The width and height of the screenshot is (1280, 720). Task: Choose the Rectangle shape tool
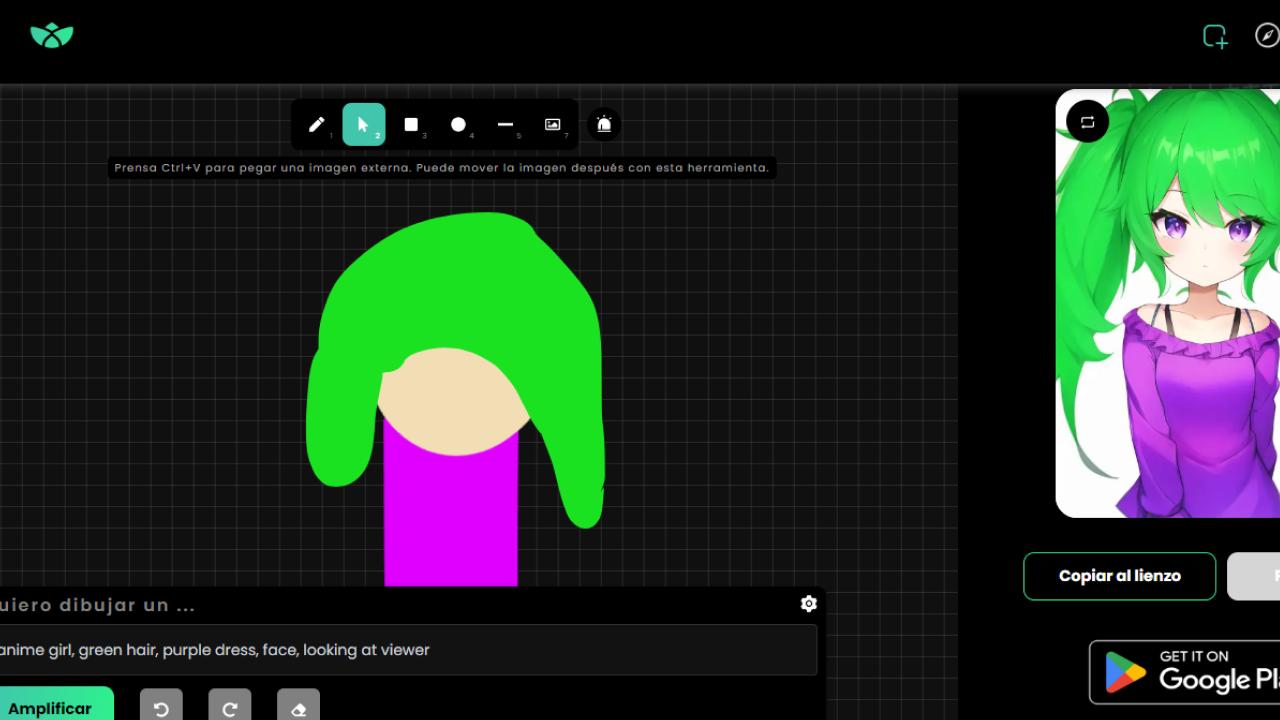click(411, 125)
